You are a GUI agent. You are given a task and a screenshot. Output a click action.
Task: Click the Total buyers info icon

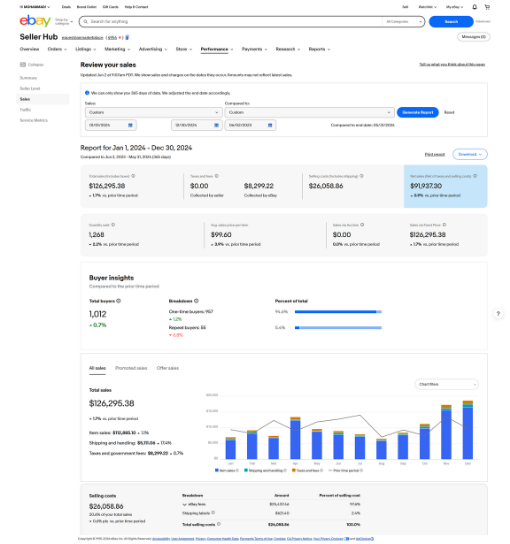(x=119, y=301)
